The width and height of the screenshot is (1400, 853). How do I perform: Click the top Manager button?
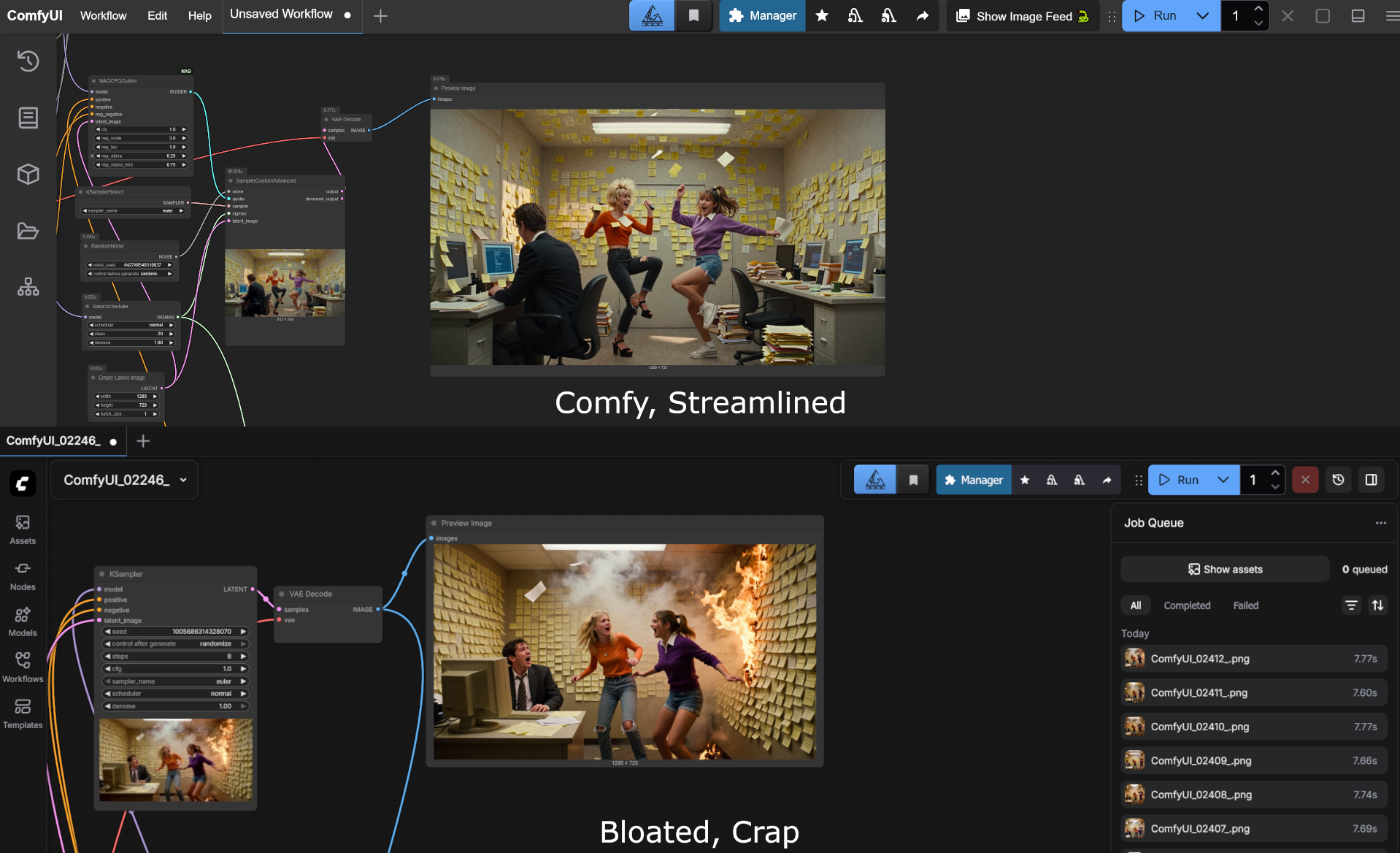point(763,16)
